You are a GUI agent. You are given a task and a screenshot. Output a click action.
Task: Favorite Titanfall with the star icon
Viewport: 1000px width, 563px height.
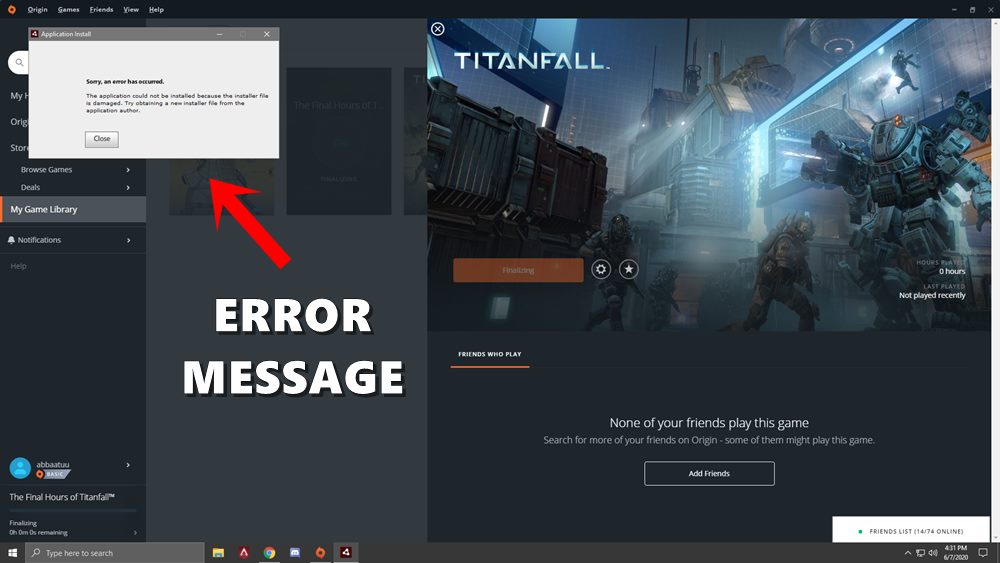coord(629,270)
